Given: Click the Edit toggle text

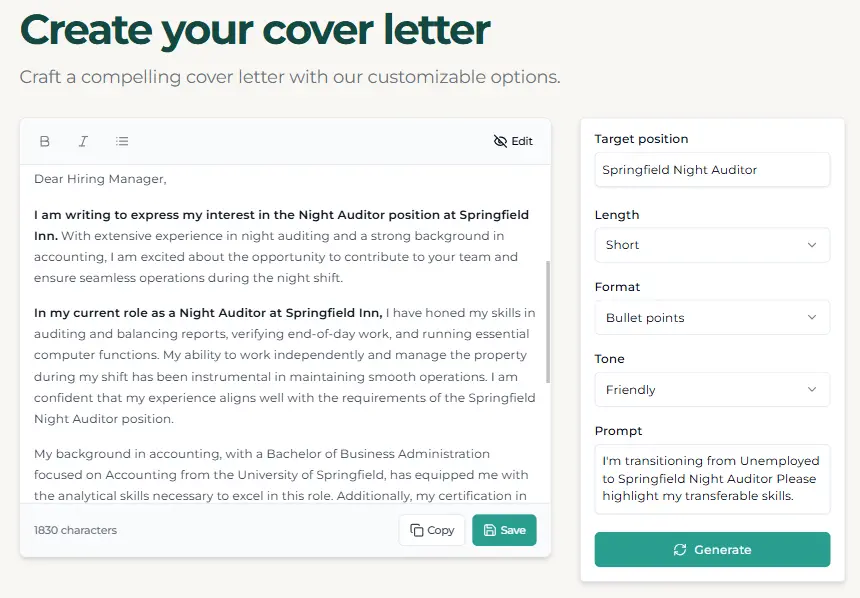Looking at the screenshot, I should click(522, 142).
